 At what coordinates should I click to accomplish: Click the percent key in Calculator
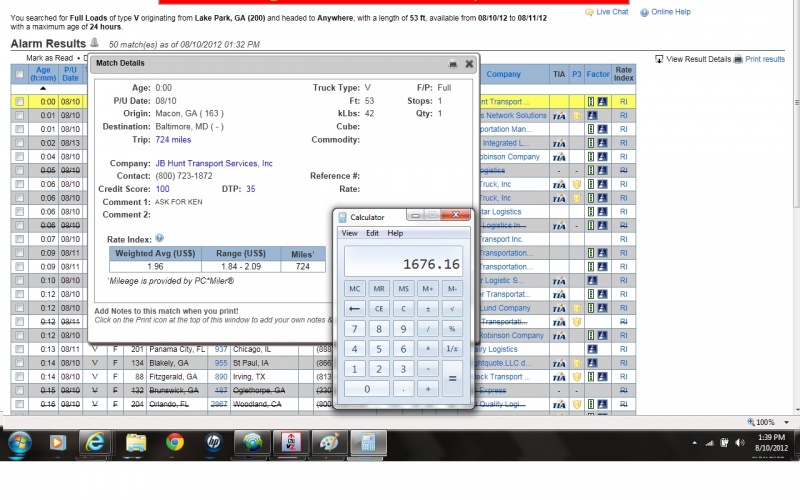click(x=452, y=329)
